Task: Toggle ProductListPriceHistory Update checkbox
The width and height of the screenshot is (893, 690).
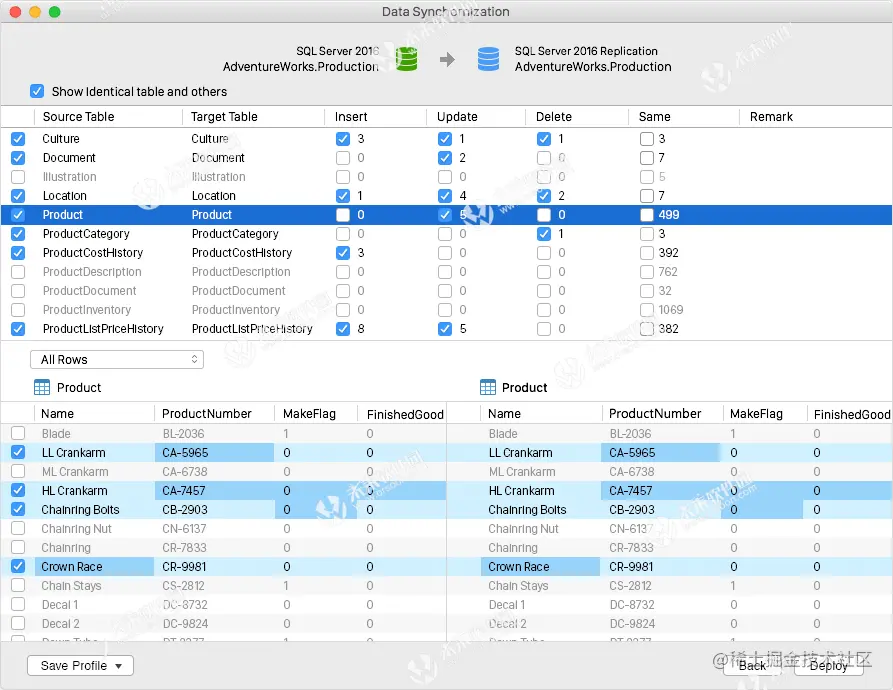Action: click(445, 329)
